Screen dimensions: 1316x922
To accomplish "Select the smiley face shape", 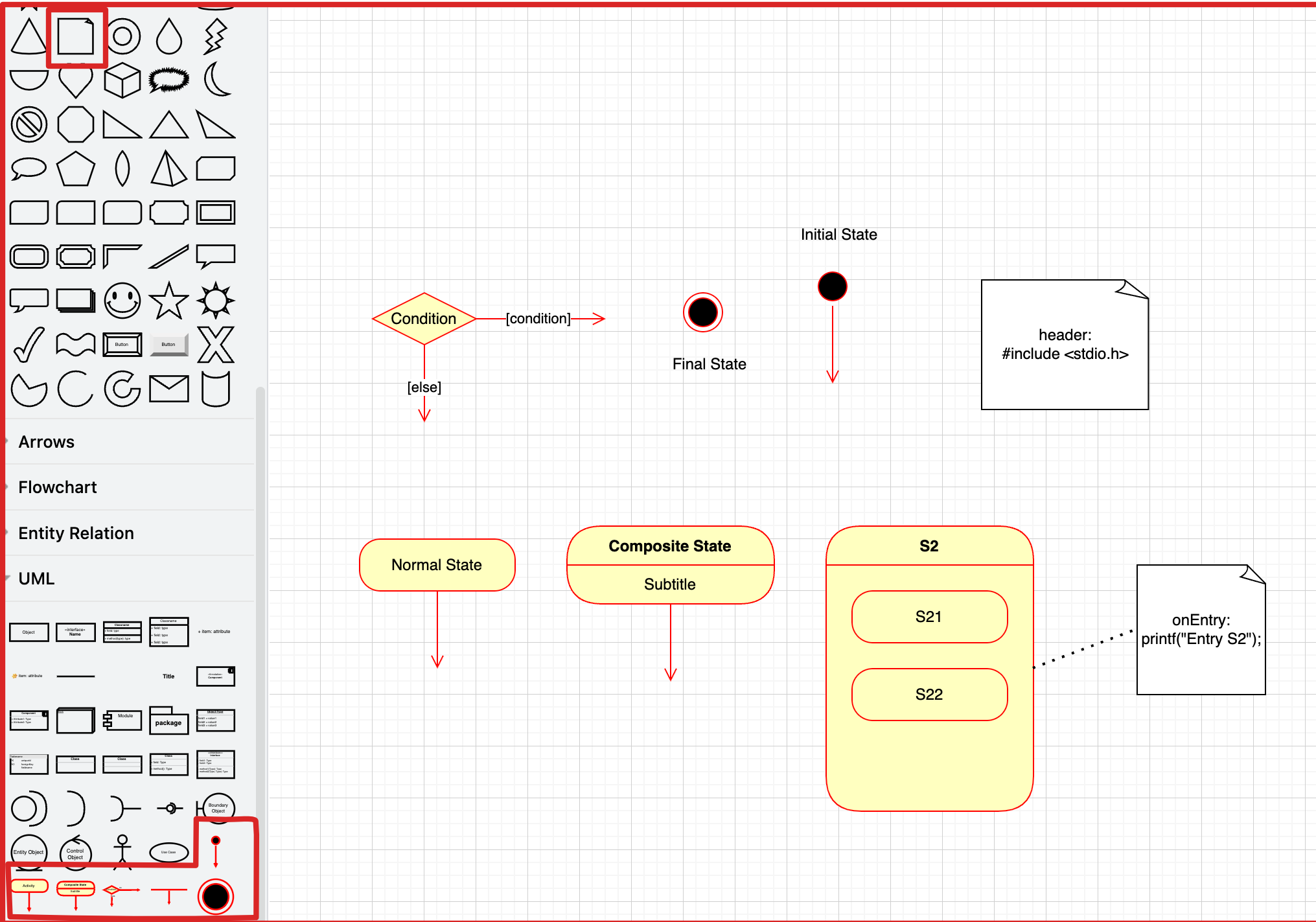I will pos(122,301).
